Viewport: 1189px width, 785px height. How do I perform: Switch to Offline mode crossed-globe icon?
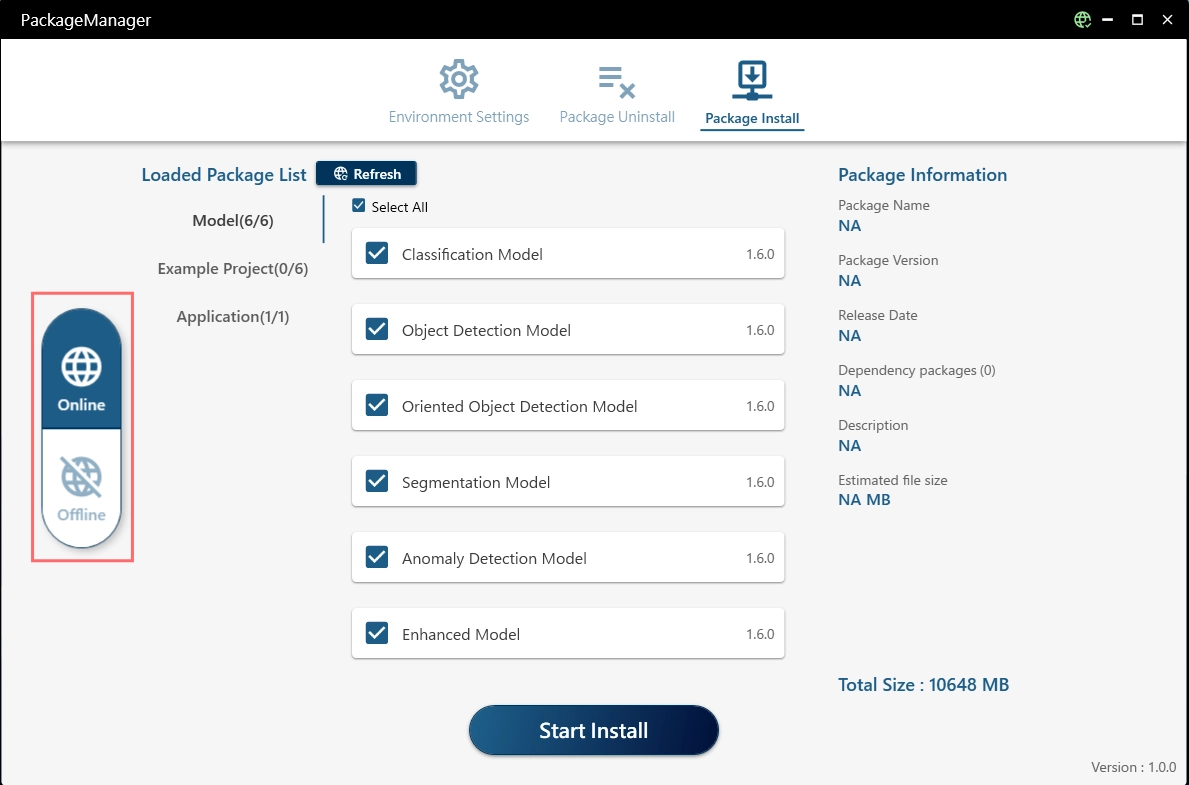[x=81, y=476]
